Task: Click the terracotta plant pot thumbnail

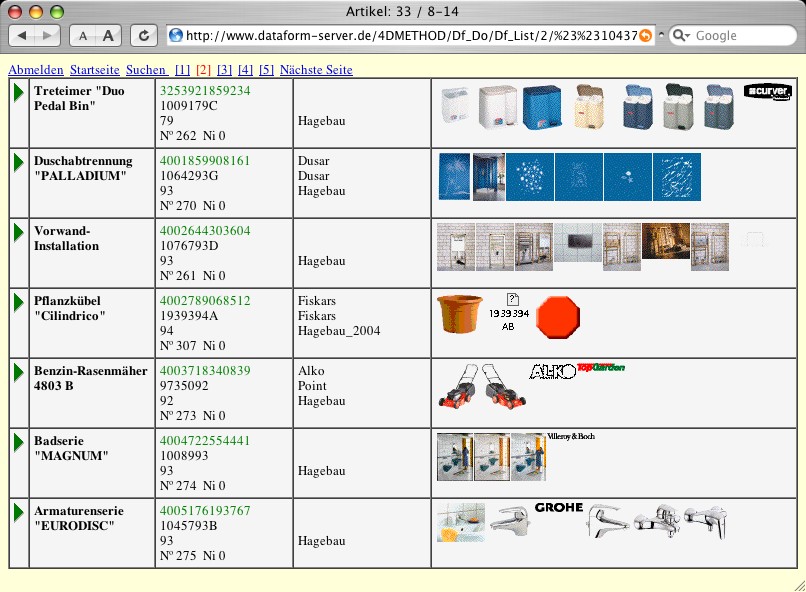Action: click(460, 313)
